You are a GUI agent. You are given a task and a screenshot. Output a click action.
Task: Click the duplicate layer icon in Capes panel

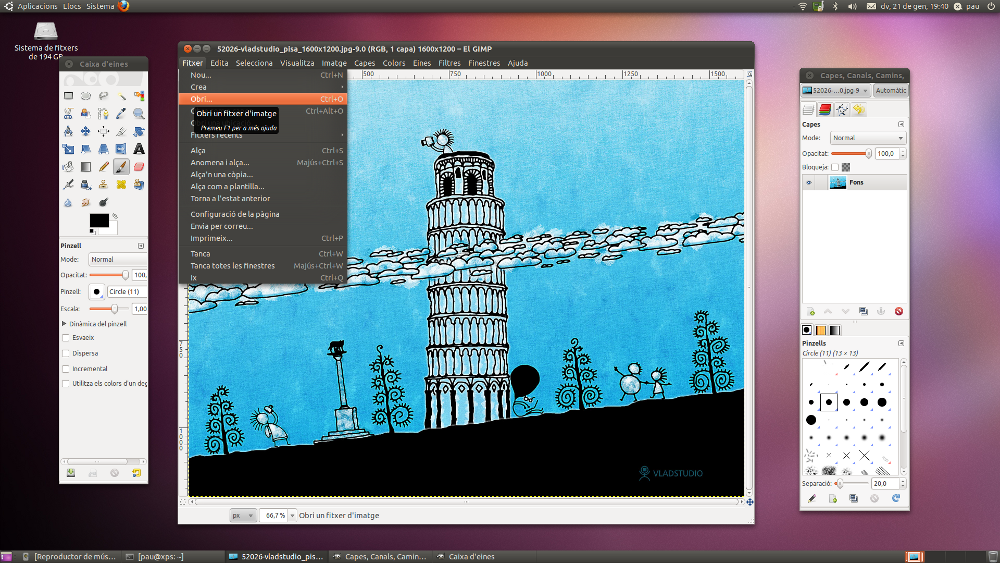point(863,311)
